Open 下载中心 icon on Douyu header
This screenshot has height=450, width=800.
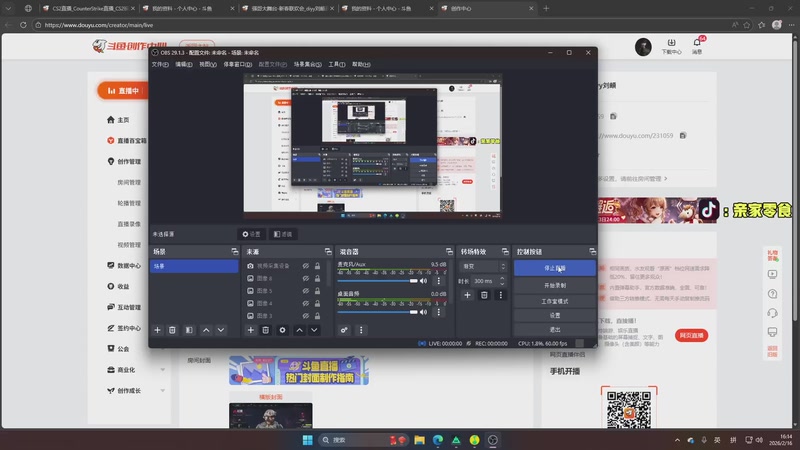coord(671,46)
